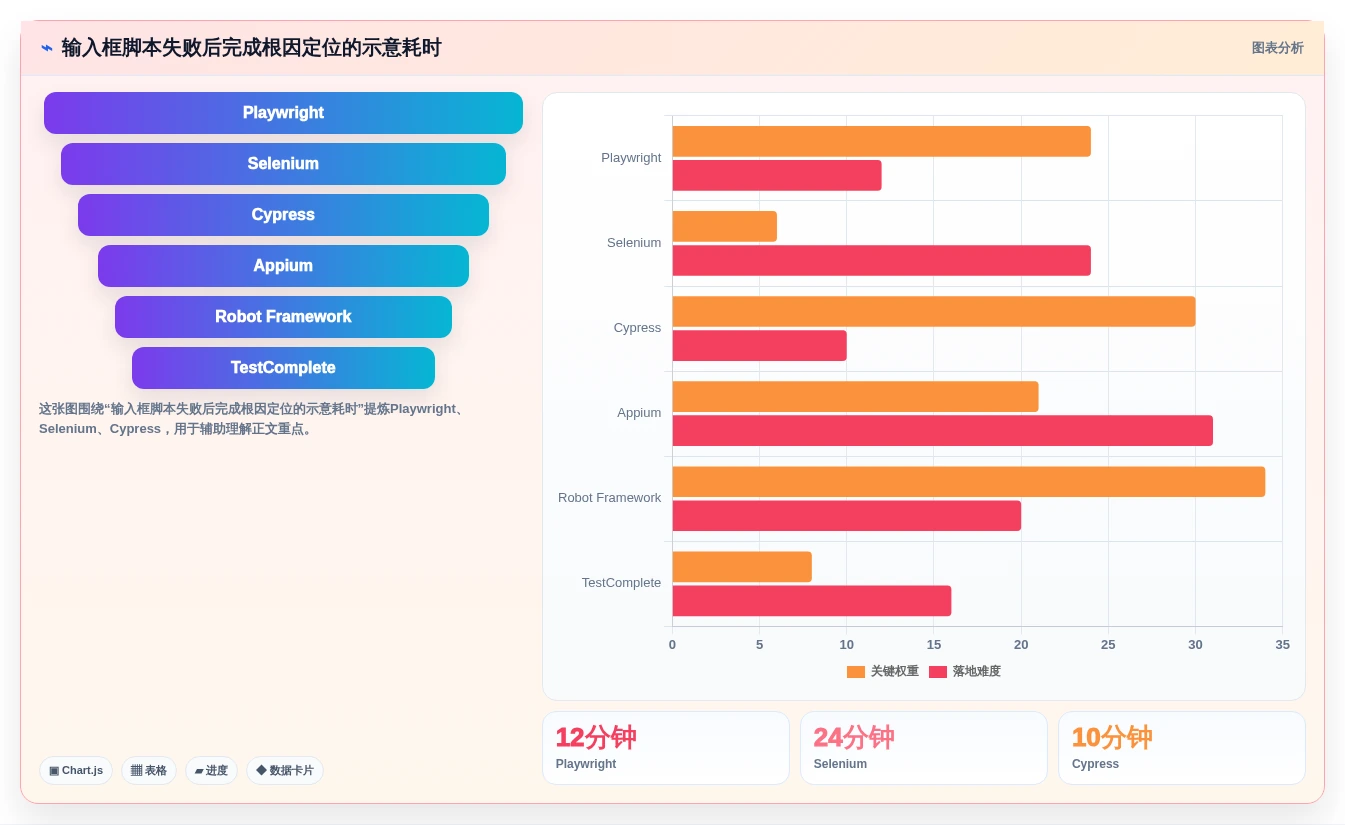Click the Cypress orange 关键权重 bar

pyautogui.click(x=934, y=311)
